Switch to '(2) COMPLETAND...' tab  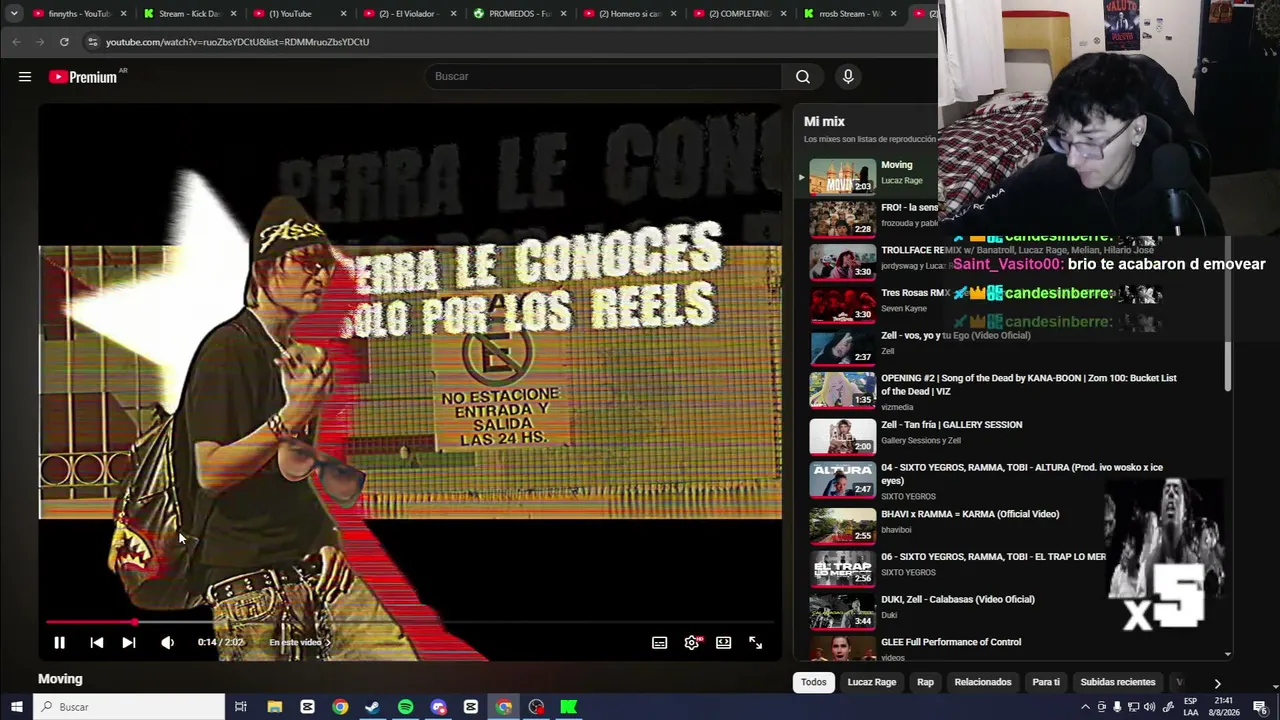point(738,14)
